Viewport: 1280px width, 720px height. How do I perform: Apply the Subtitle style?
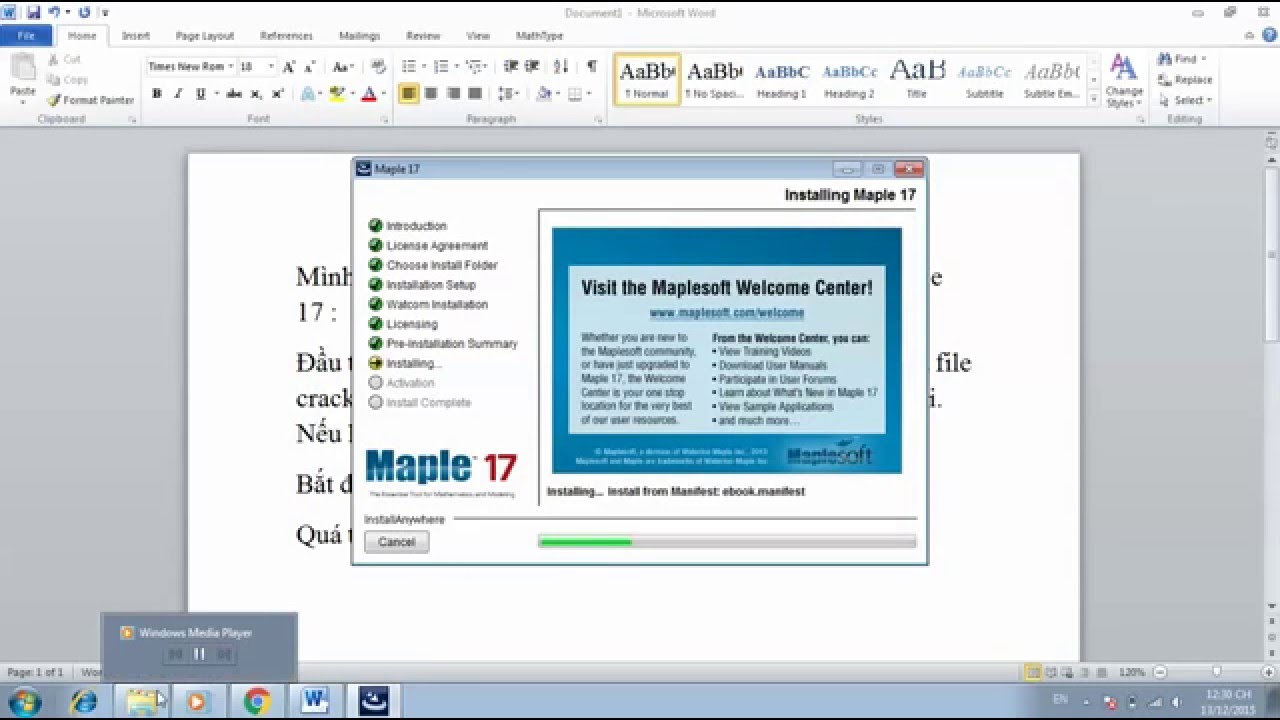point(984,80)
